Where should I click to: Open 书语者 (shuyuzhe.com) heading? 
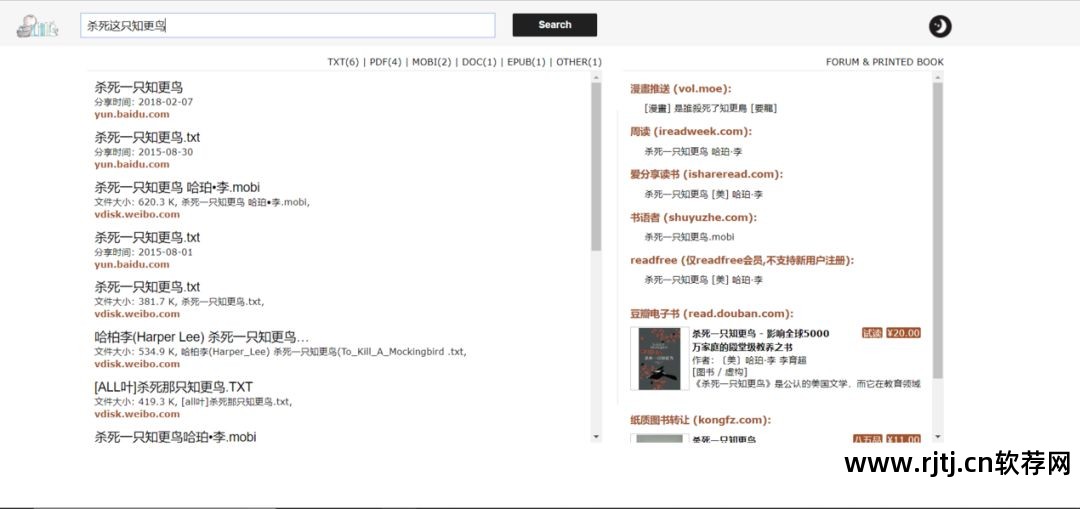[x=693, y=218]
